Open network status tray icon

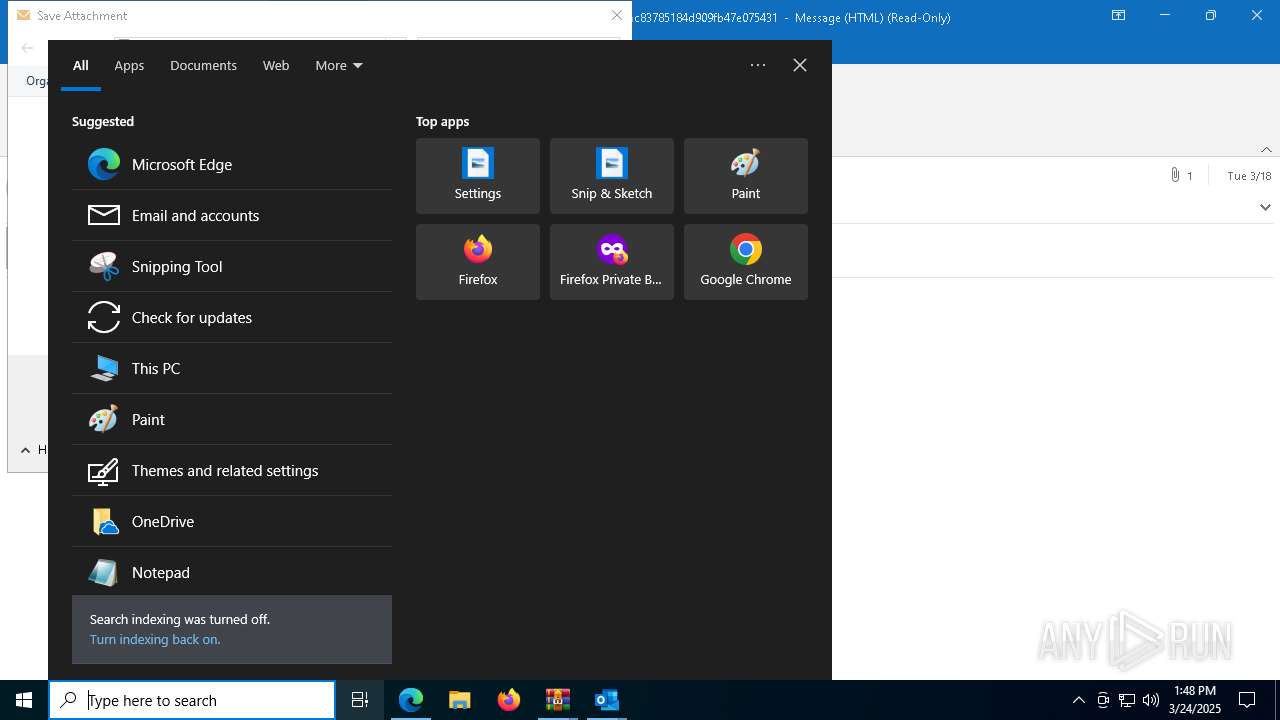pyautogui.click(x=1127, y=700)
